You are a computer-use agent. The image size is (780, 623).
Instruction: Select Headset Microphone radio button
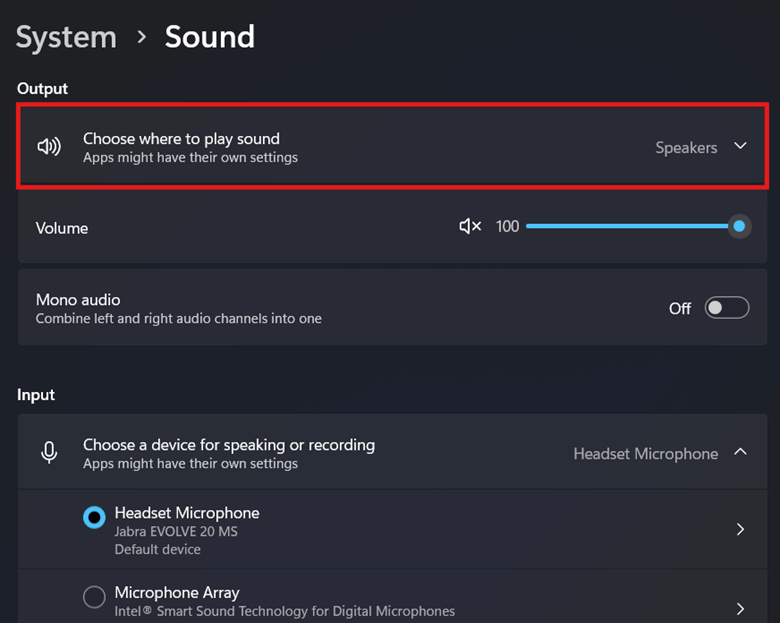(94, 517)
